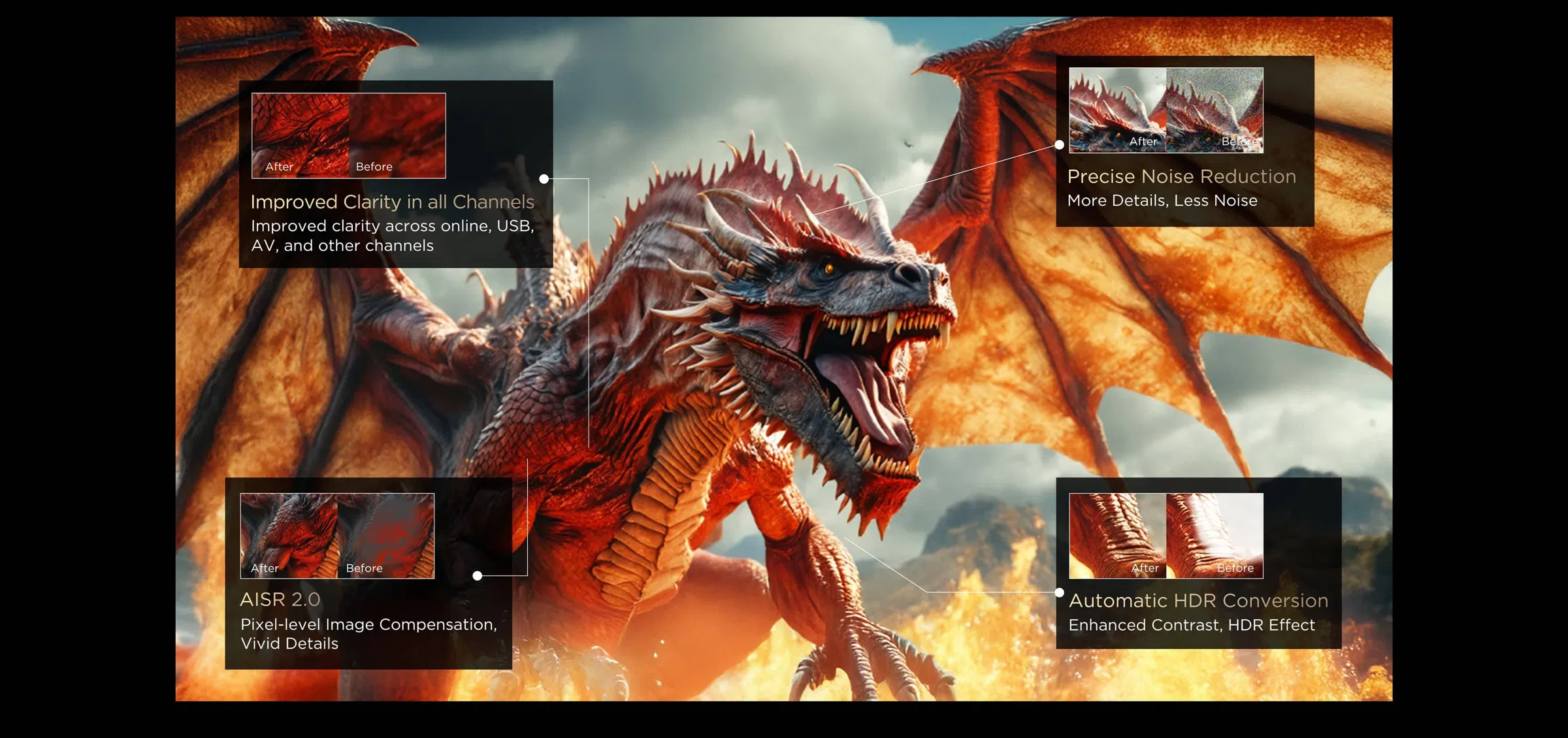Click the 'Automatic HDR Conversion' heading
This screenshot has width=1568, height=738.
tap(1198, 601)
